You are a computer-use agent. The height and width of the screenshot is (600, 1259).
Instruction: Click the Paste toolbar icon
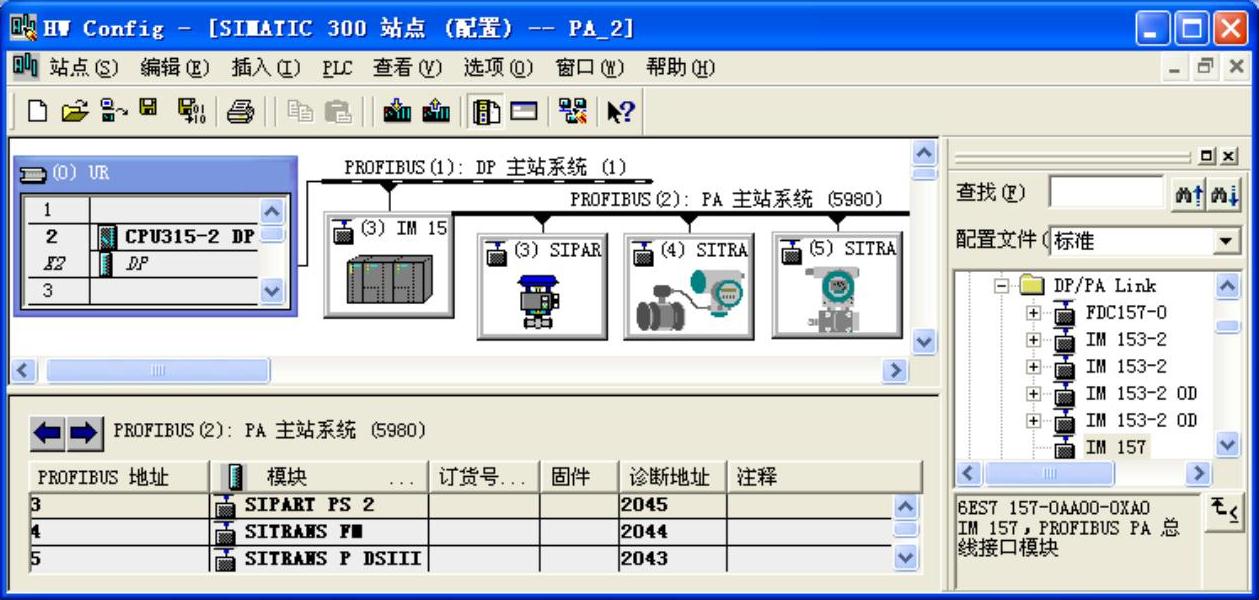tap(338, 111)
